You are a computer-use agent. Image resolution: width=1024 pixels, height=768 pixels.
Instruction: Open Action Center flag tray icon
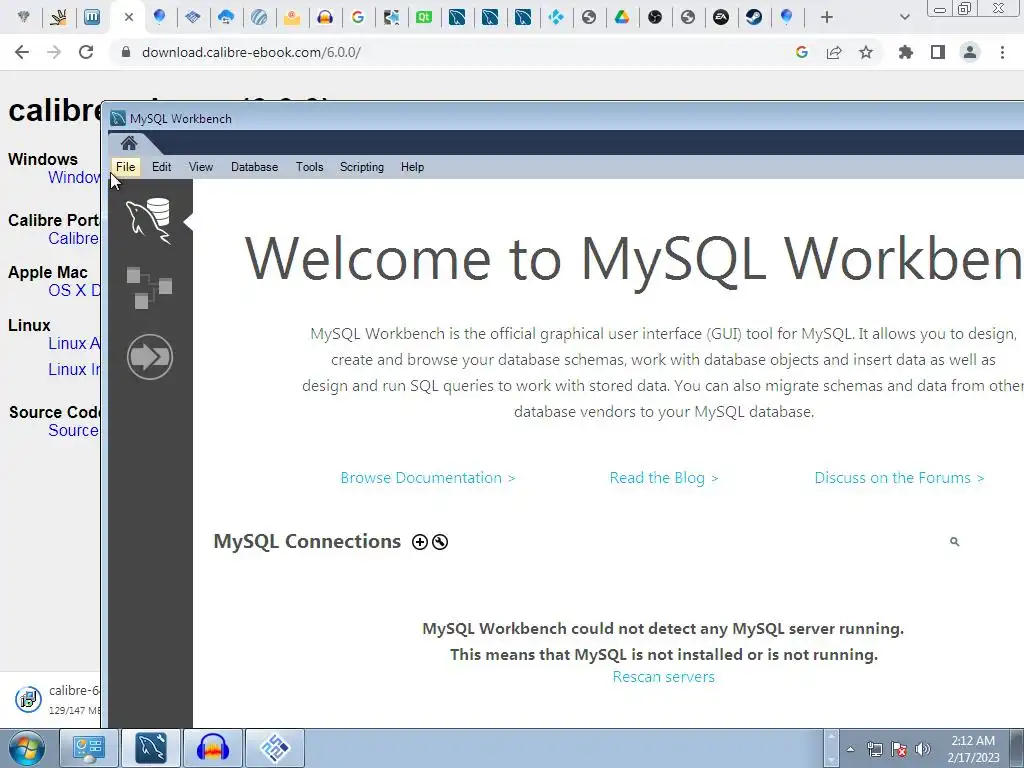899,749
